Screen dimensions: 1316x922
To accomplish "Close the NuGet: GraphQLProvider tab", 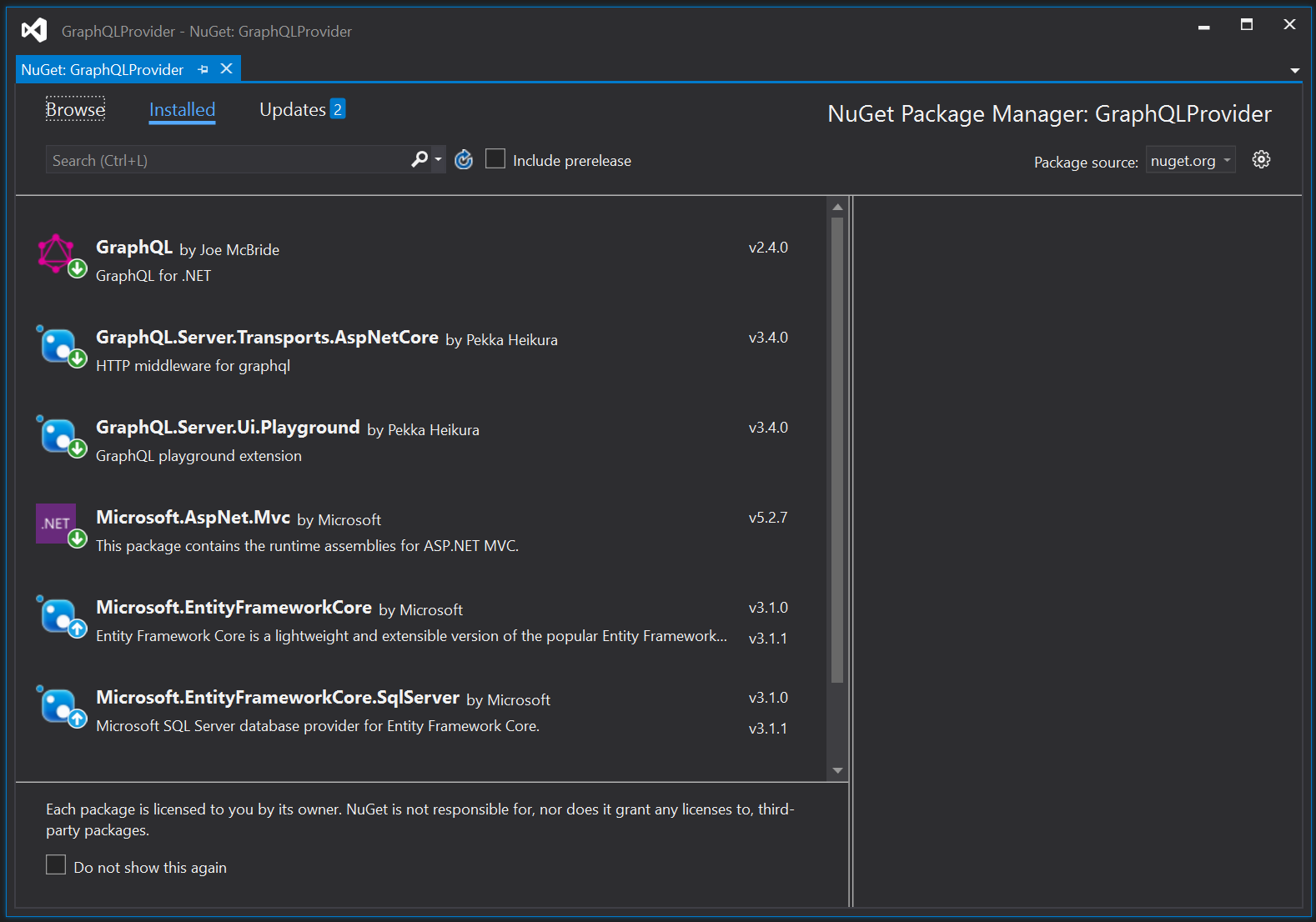I will pos(226,69).
